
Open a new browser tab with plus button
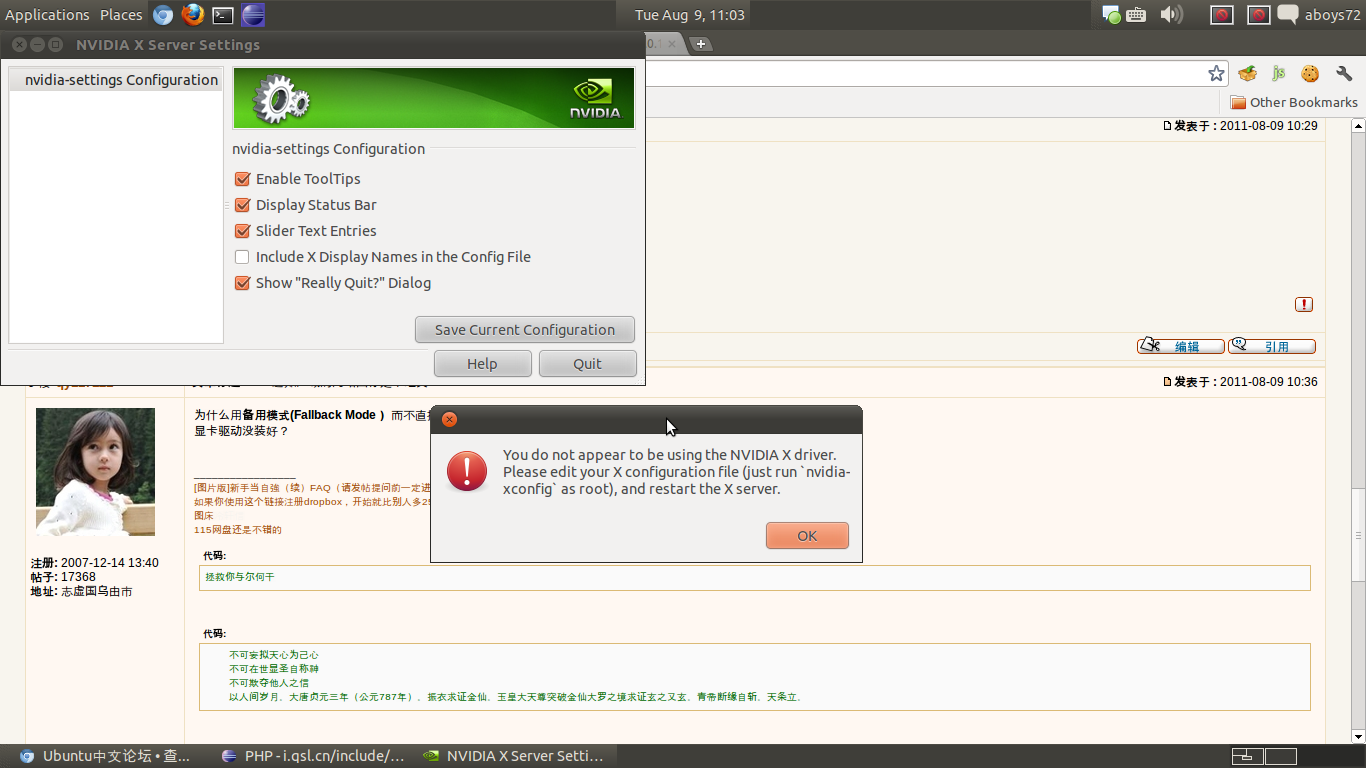coord(701,43)
